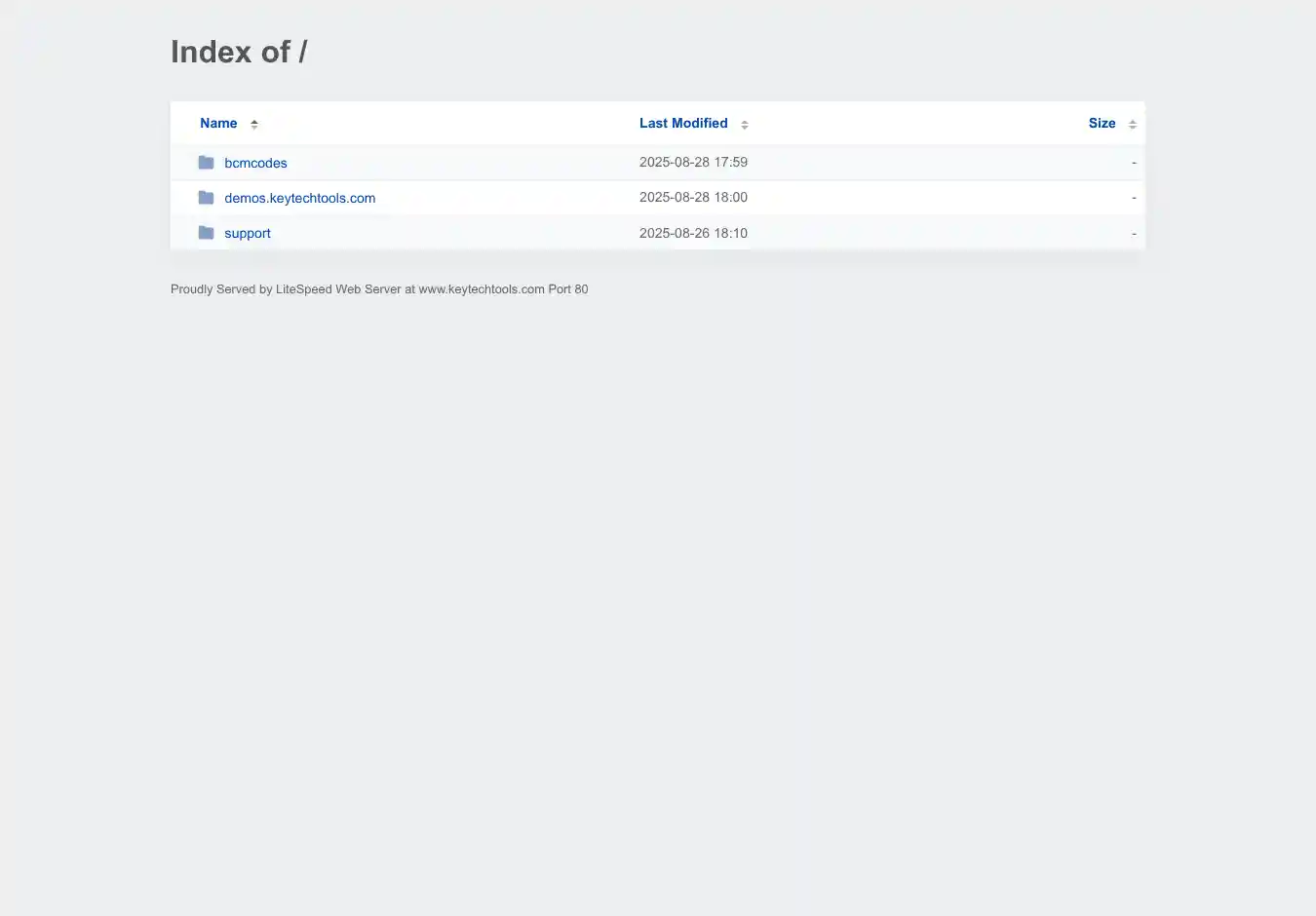Click the size dash in bcmcodes row
This screenshot has width=1316, height=916.
point(1134,162)
